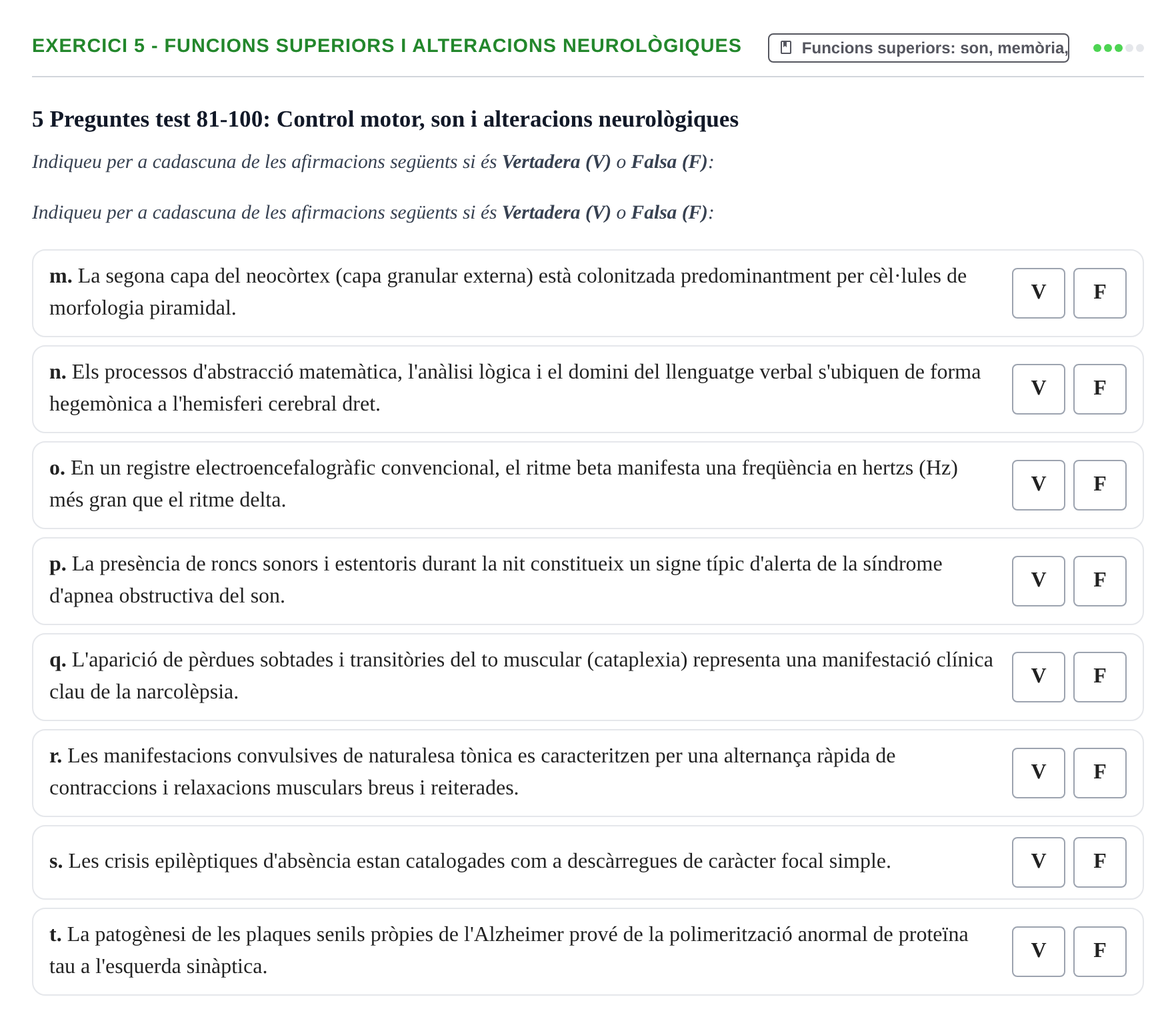Click the notebook icon in the topic tag
Screen dimensions: 1176x1029
[786, 48]
